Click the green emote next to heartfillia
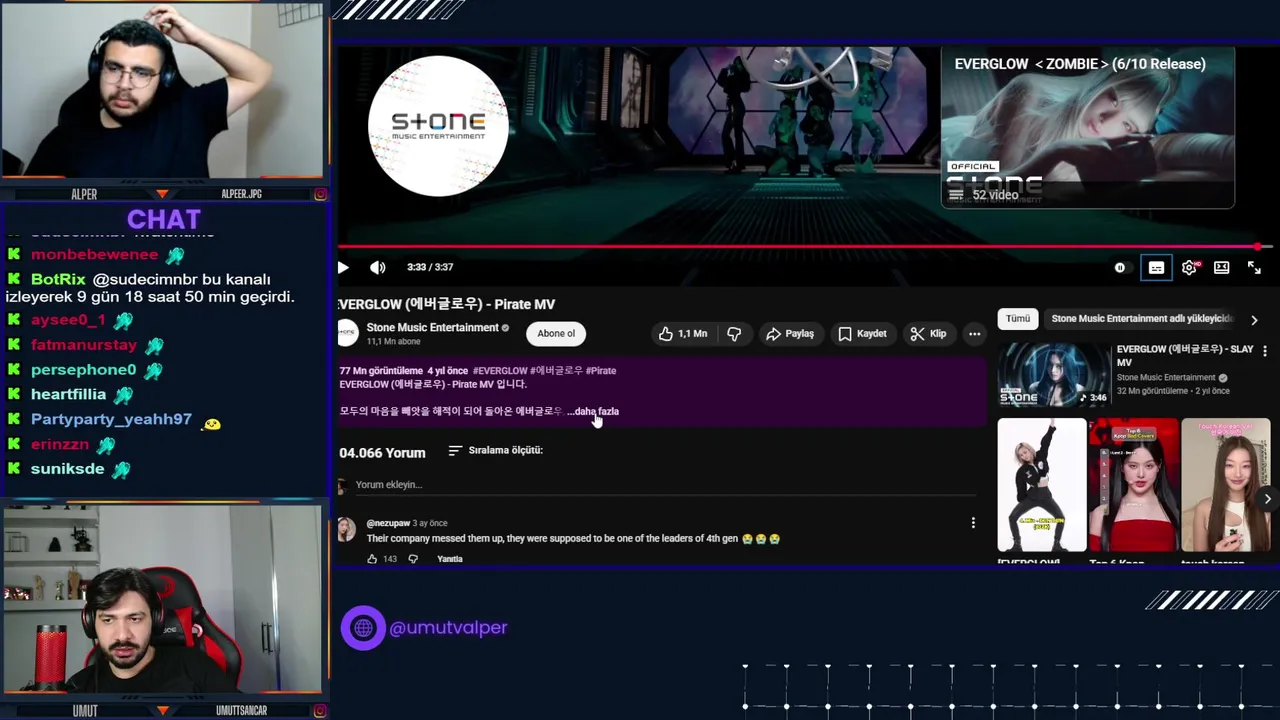This screenshot has width=1280, height=720. click(122, 396)
